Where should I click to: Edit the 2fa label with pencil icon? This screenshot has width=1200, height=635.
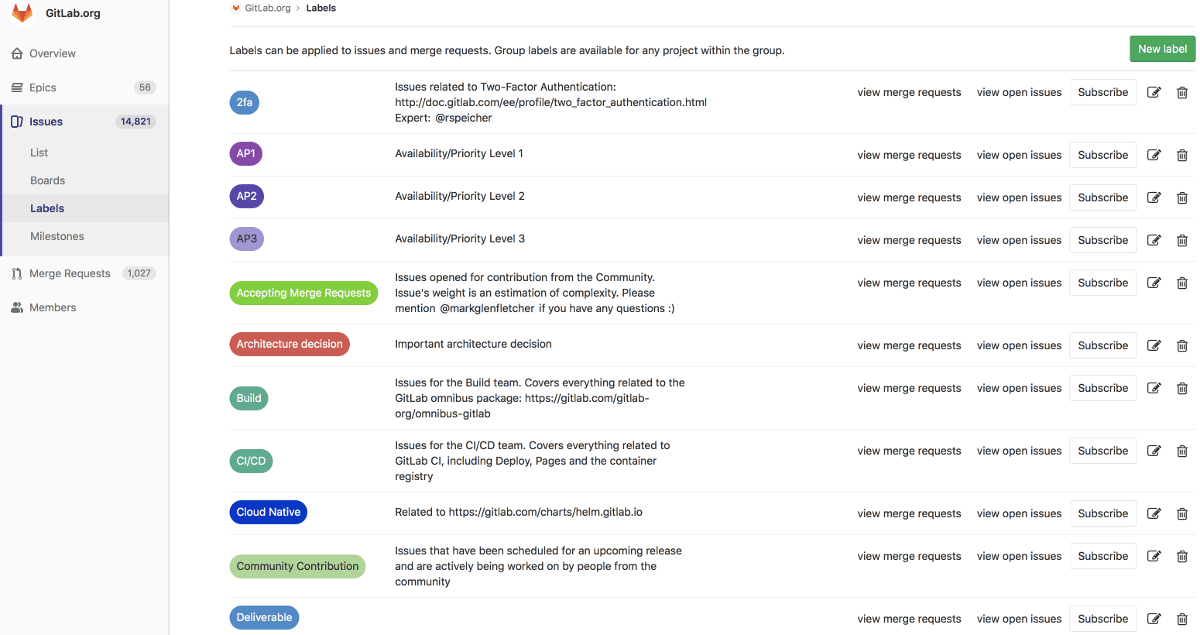click(1154, 92)
